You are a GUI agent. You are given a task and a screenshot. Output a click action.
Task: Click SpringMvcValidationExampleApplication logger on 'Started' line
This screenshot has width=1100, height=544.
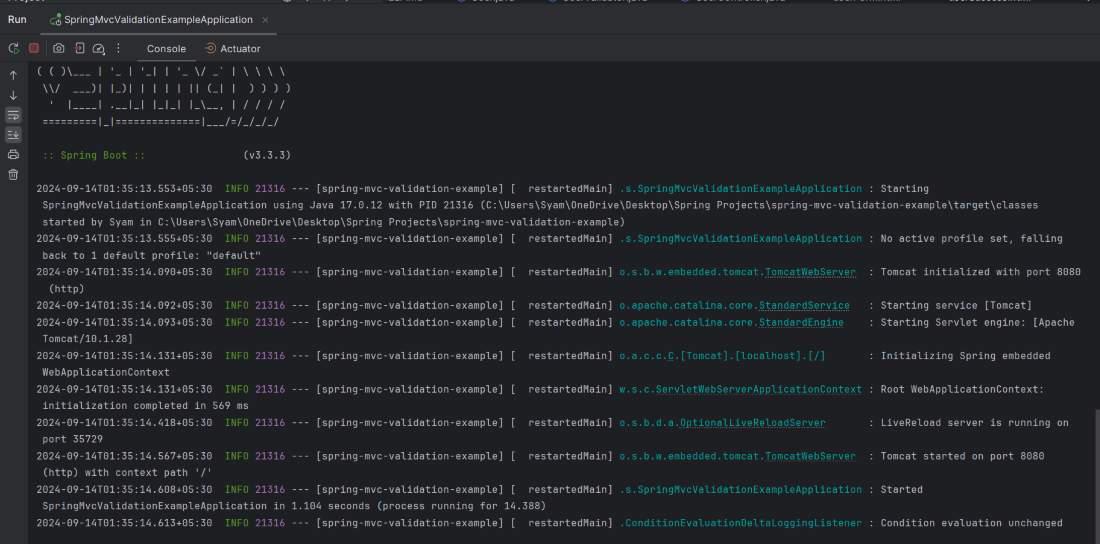point(740,490)
